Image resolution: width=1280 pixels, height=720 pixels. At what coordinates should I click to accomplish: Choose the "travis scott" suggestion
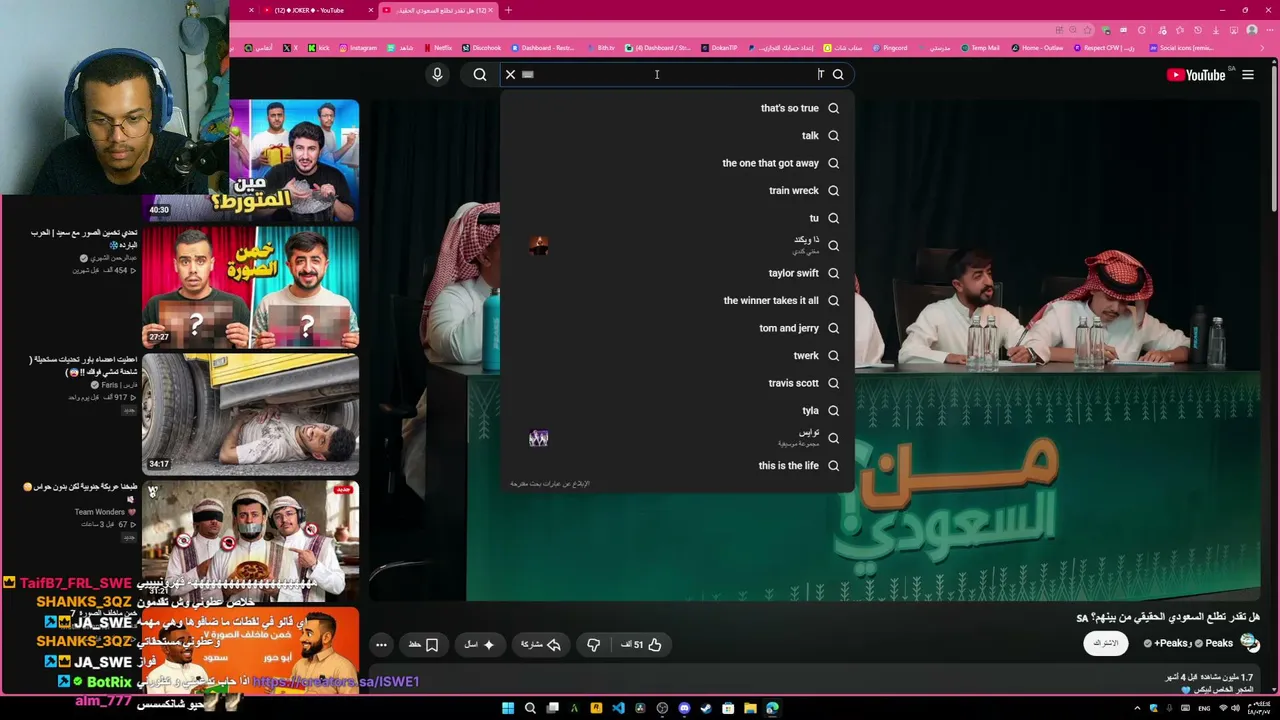coord(793,383)
